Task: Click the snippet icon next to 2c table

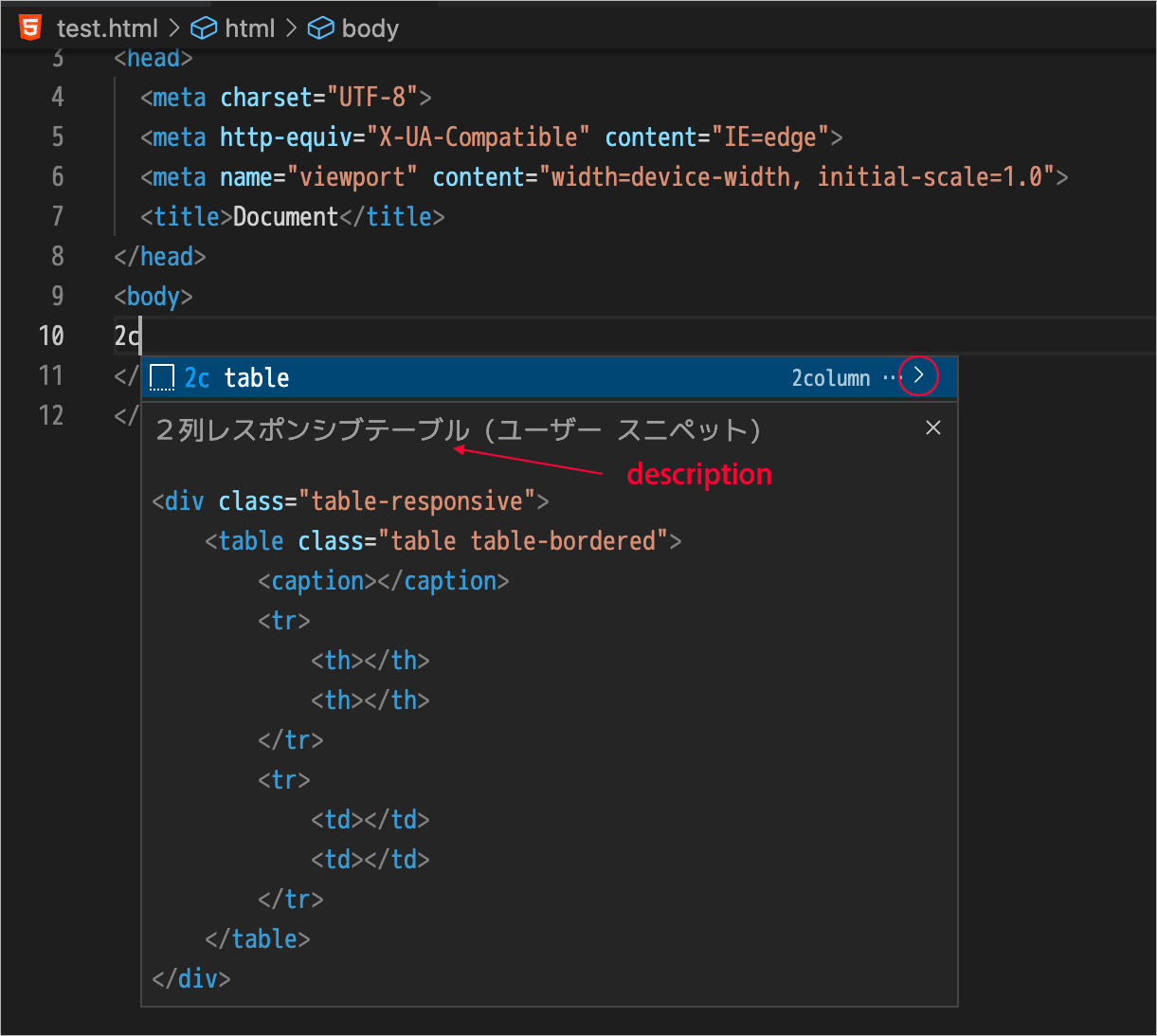Action: coord(163,377)
